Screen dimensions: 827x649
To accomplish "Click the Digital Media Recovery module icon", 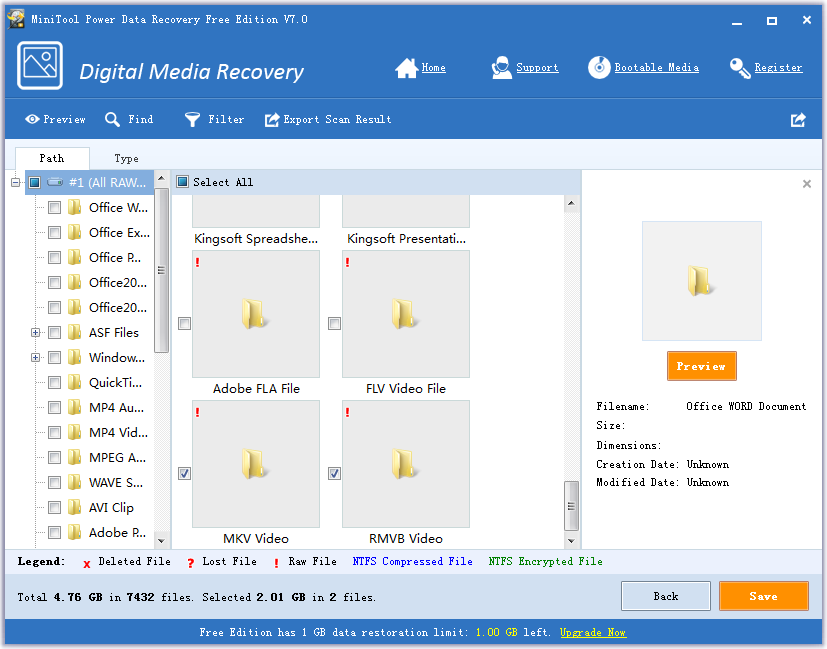I will pyautogui.click(x=40, y=66).
